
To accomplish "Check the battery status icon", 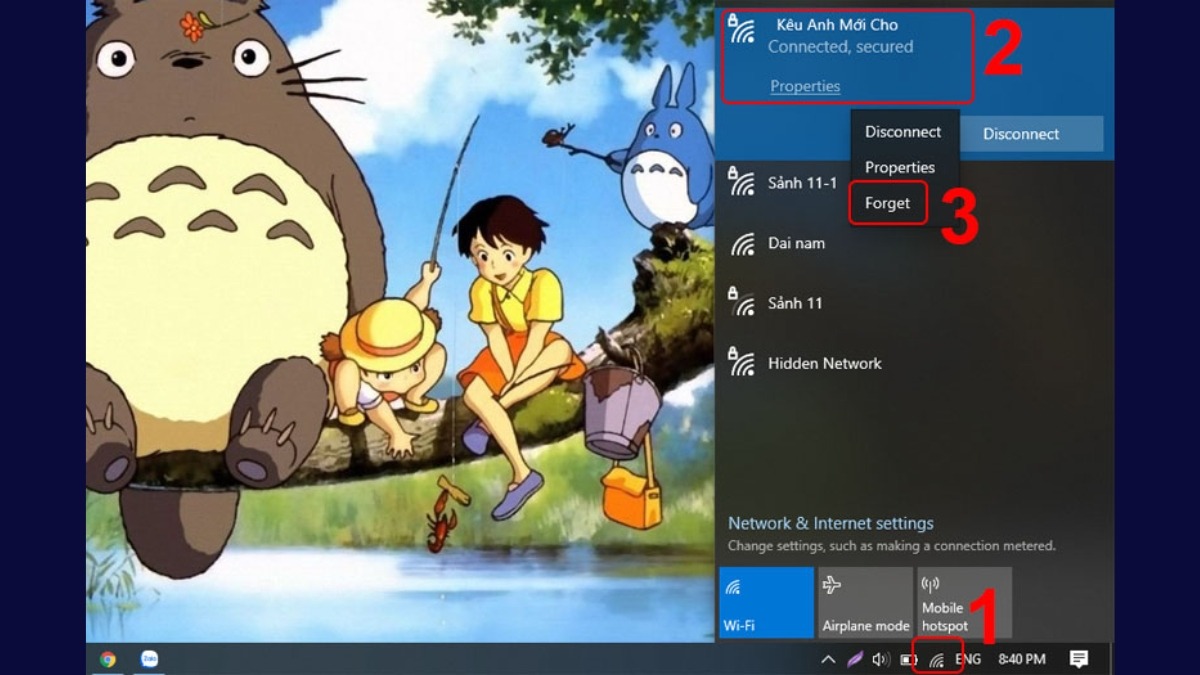I will tap(908, 659).
